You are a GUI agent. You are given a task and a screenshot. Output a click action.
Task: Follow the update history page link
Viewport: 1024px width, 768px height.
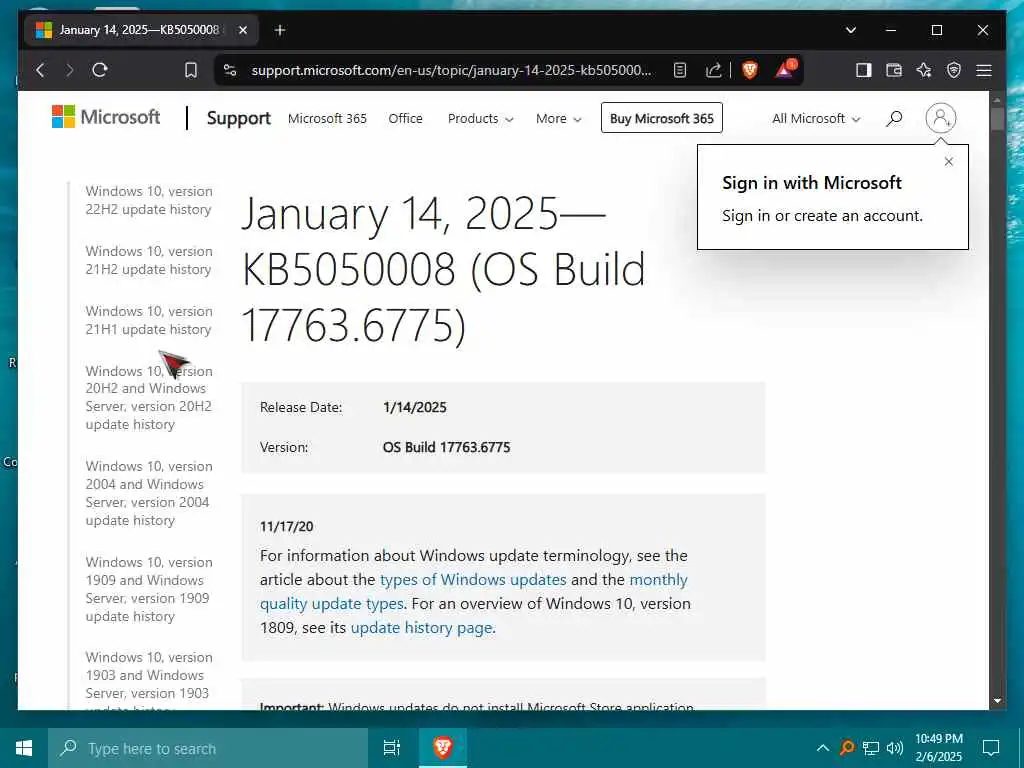(422, 628)
